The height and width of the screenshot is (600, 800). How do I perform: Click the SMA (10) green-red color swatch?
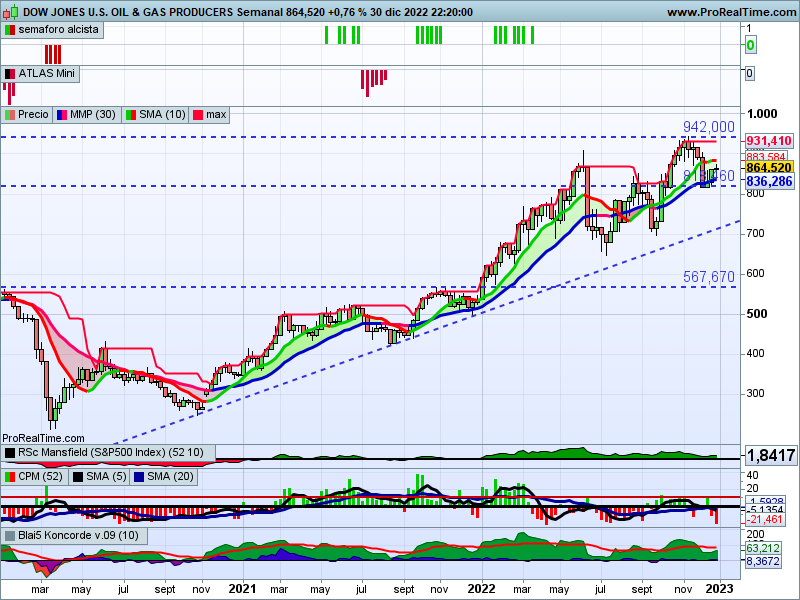131,115
